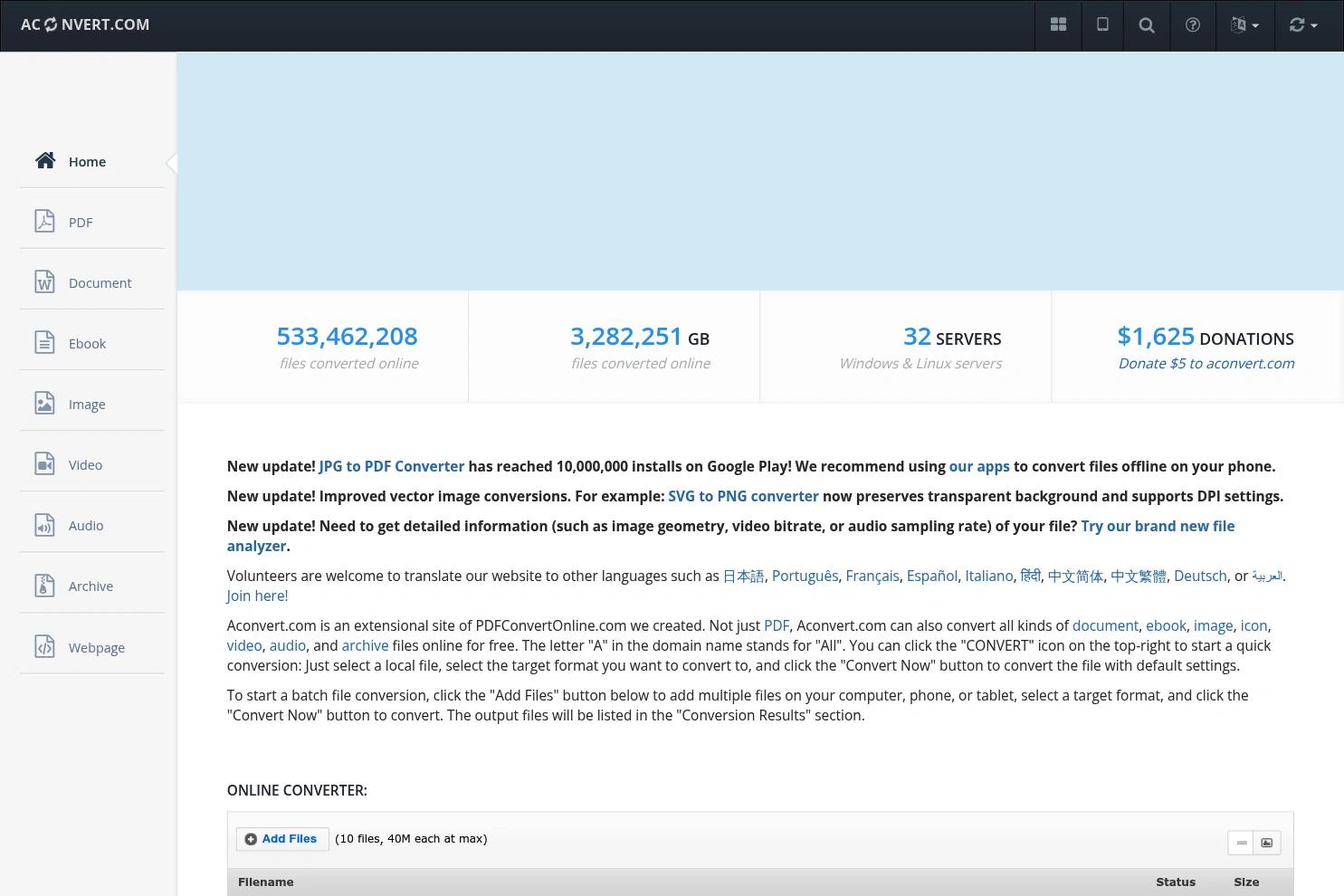Screen dimensions: 1344x896
Task: Click the 32 SERVERS statistic
Action: point(952,337)
